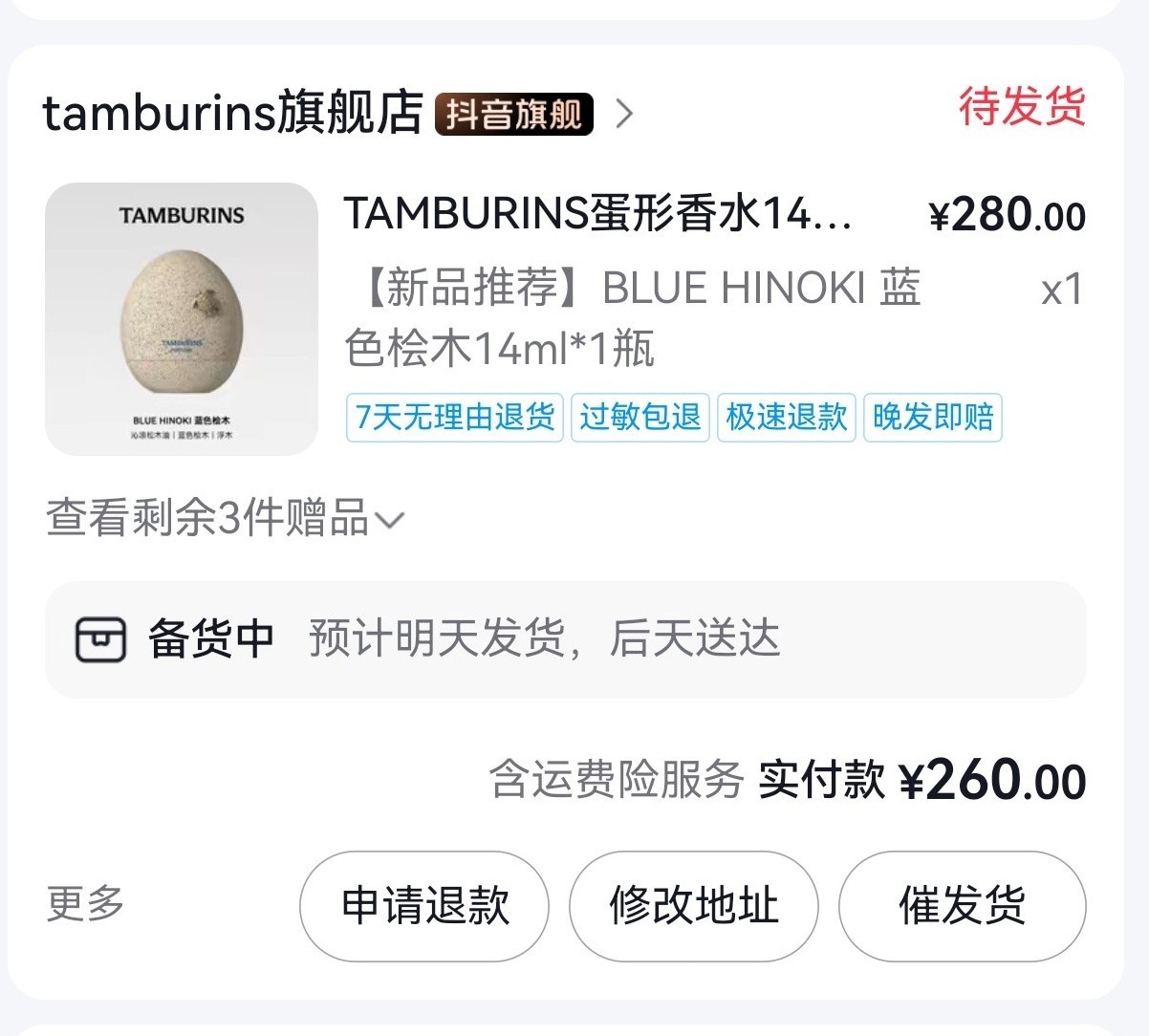
Task: Tap the 含运费险服务 text
Action: (617, 780)
